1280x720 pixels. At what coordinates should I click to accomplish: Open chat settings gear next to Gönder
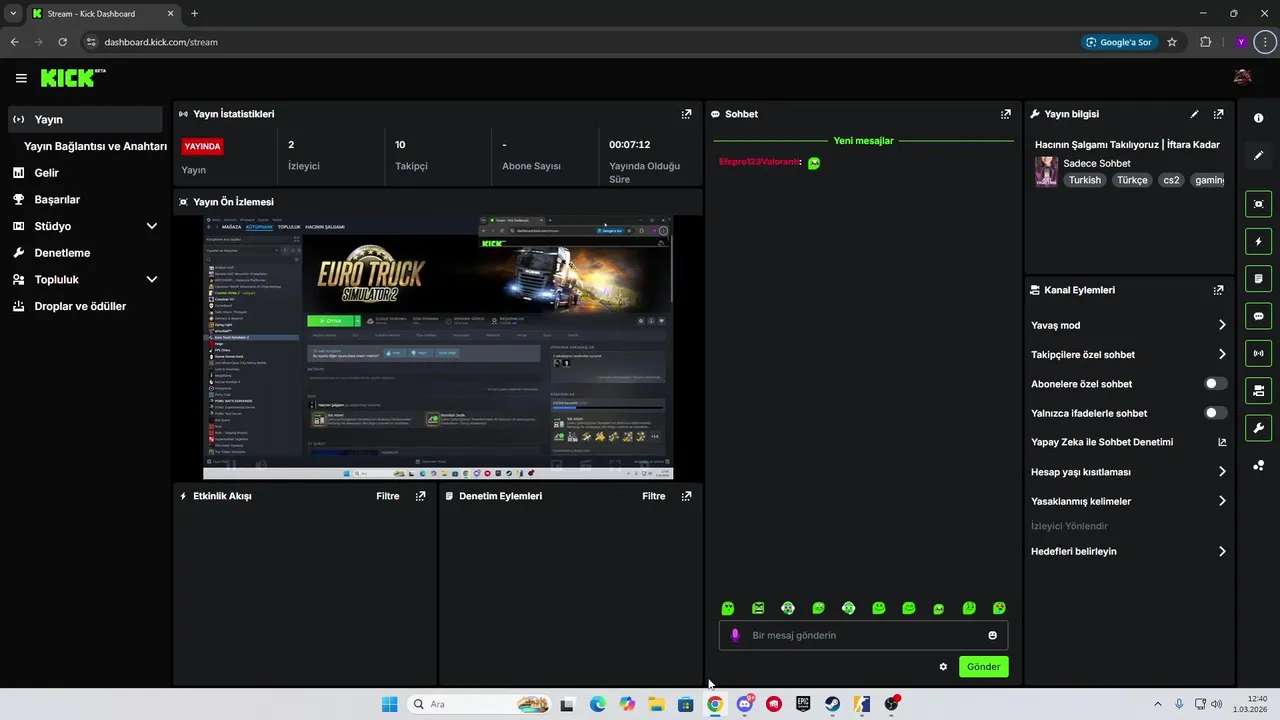coord(943,667)
